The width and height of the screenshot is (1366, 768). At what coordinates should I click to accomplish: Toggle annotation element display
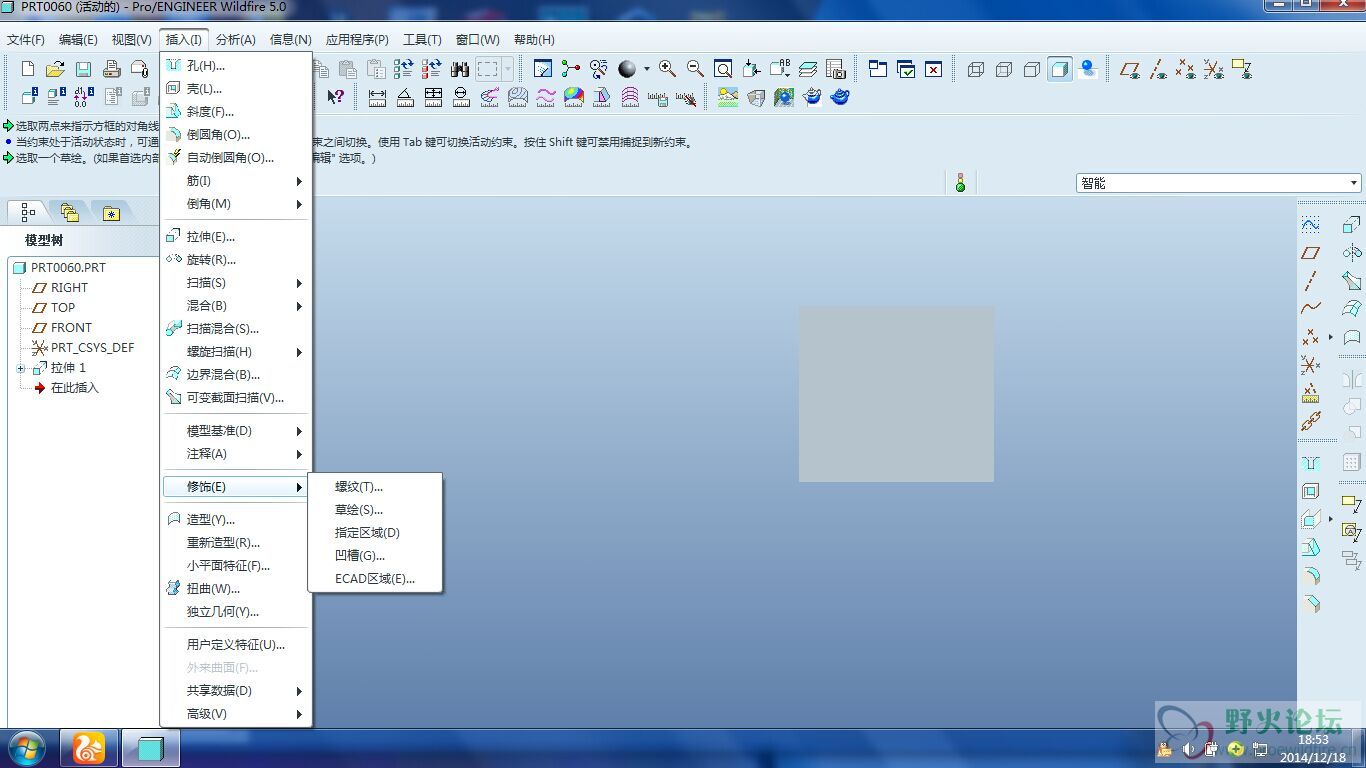tap(1242, 69)
